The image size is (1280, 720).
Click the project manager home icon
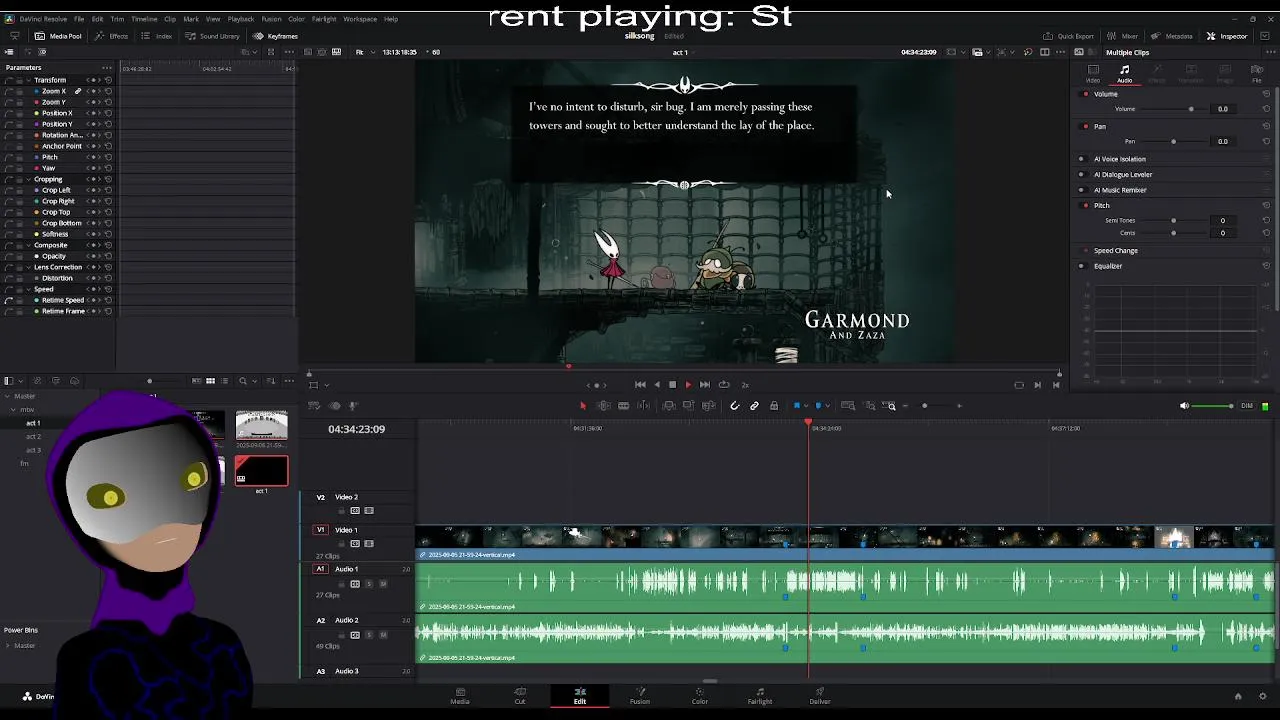1238,696
